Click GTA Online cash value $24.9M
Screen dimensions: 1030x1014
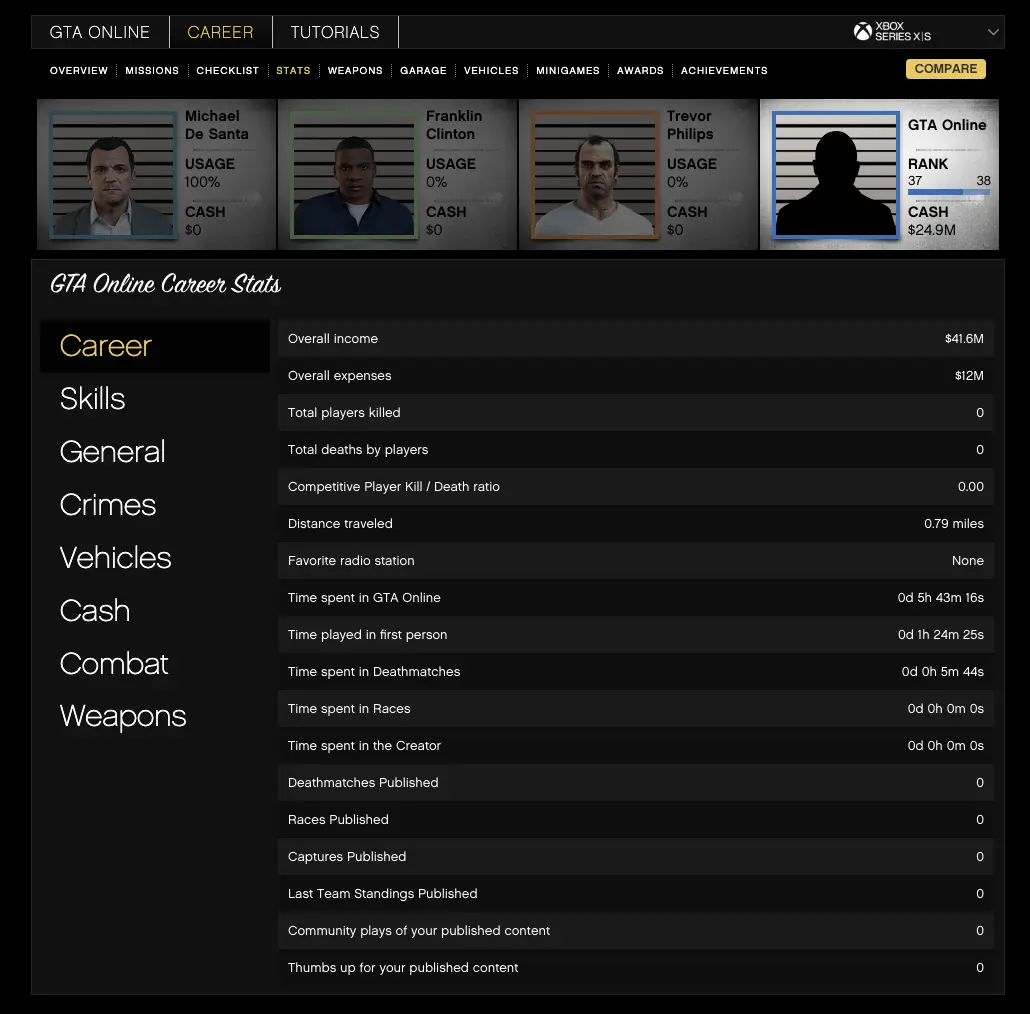(931, 230)
